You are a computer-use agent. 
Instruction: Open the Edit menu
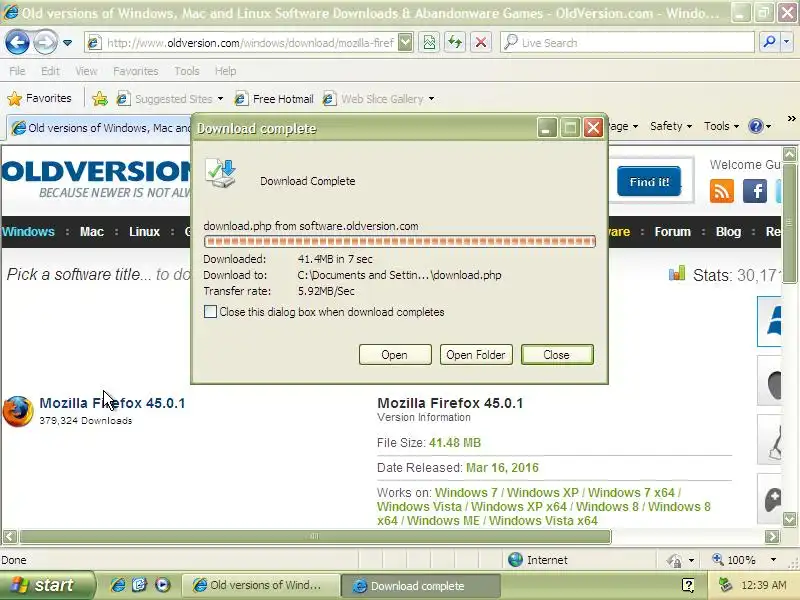pyautogui.click(x=50, y=71)
